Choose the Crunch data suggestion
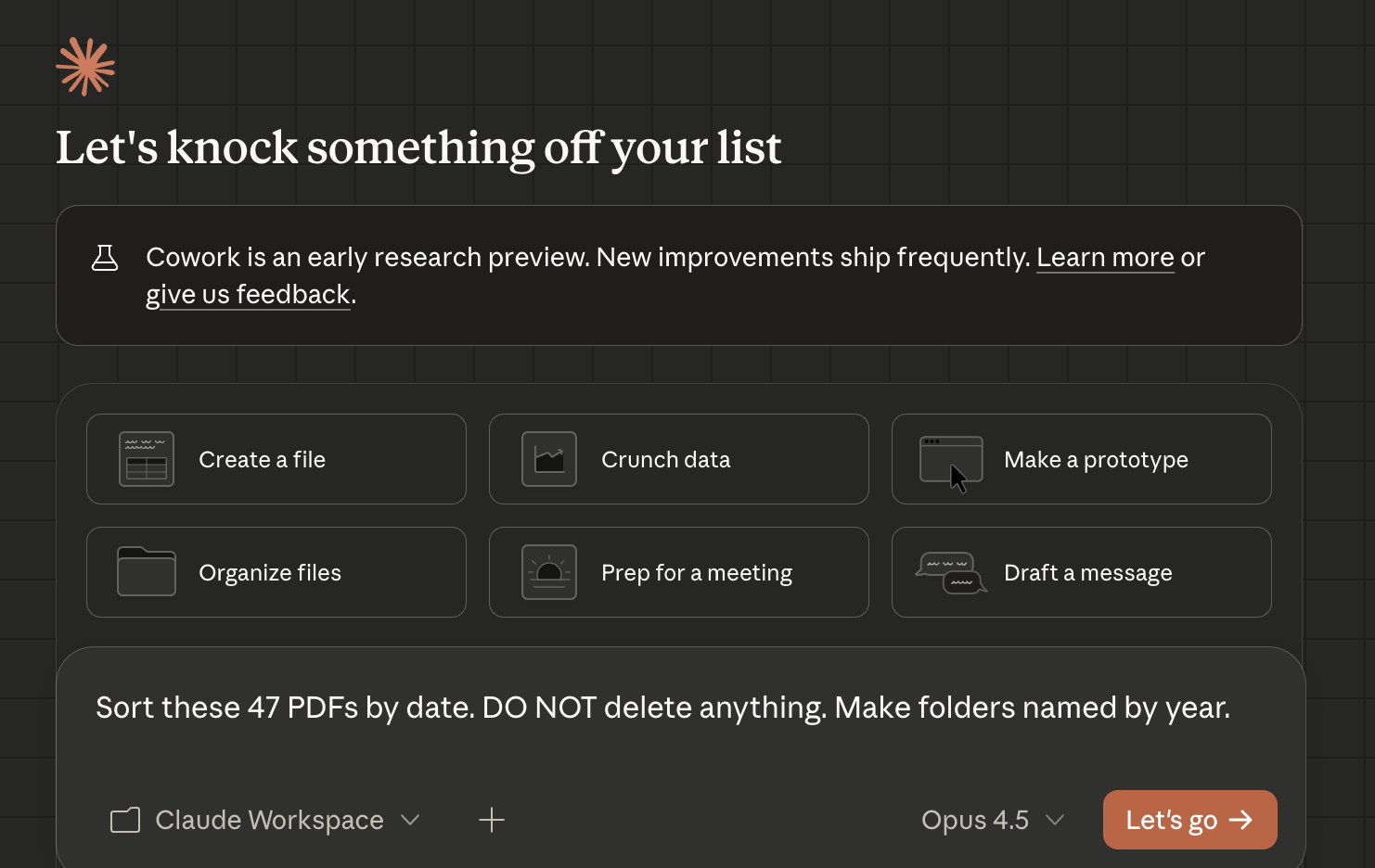This screenshot has width=1375, height=868. (x=678, y=459)
